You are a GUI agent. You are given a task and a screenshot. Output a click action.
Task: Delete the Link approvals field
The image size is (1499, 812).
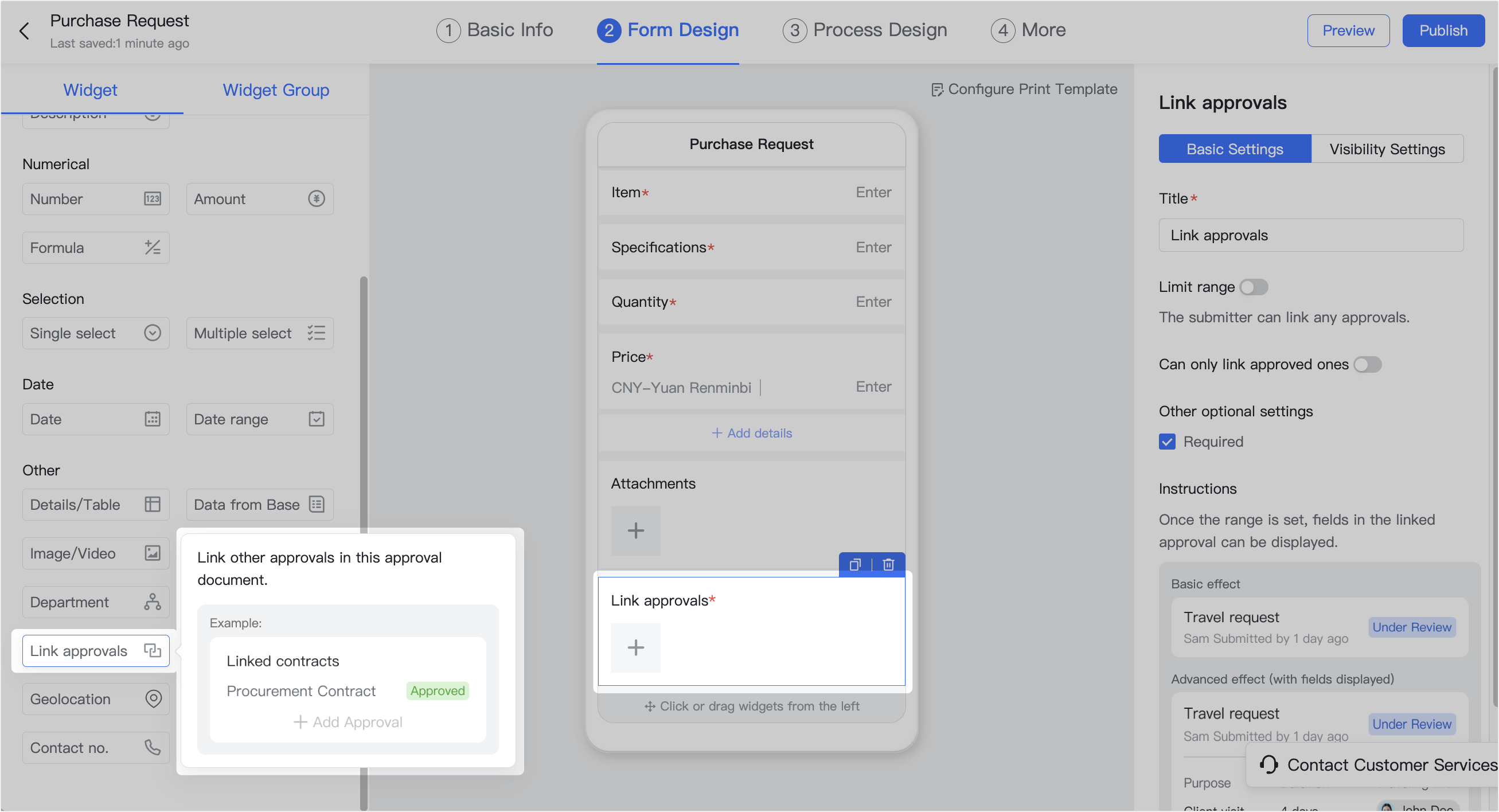pyautogui.click(x=889, y=565)
